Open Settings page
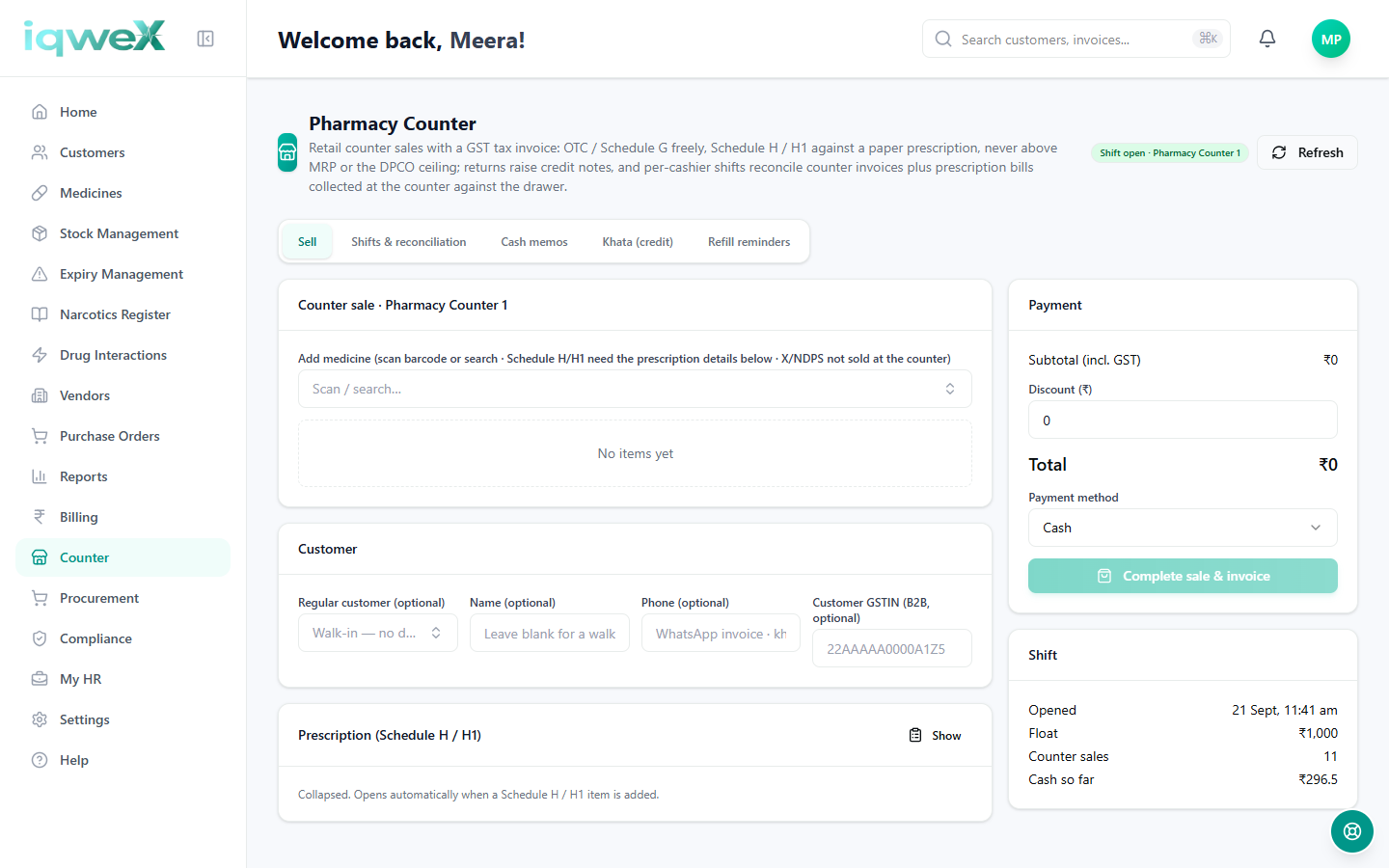1389x868 pixels. pos(123,719)
